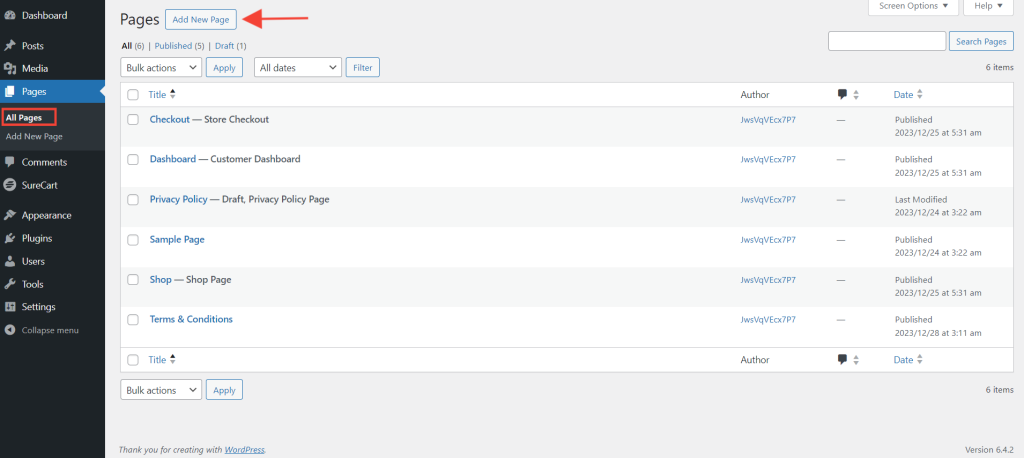Expand the All dates filter dropdown
Image resolution: width=1024 pixels, height=458 pixels.
(298, 67)
